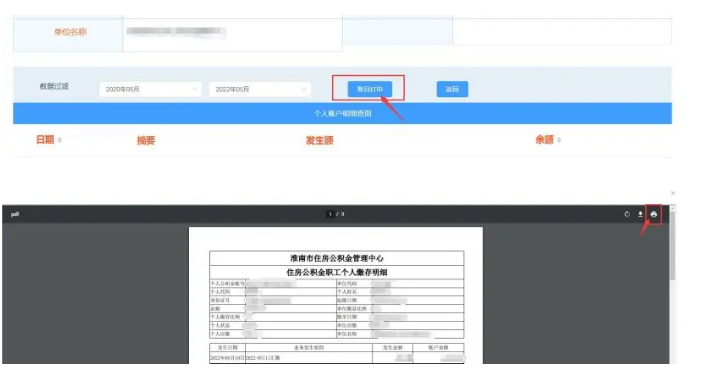
Task: Sort by 日期 using its sort arrows
Action: point(60,140)
